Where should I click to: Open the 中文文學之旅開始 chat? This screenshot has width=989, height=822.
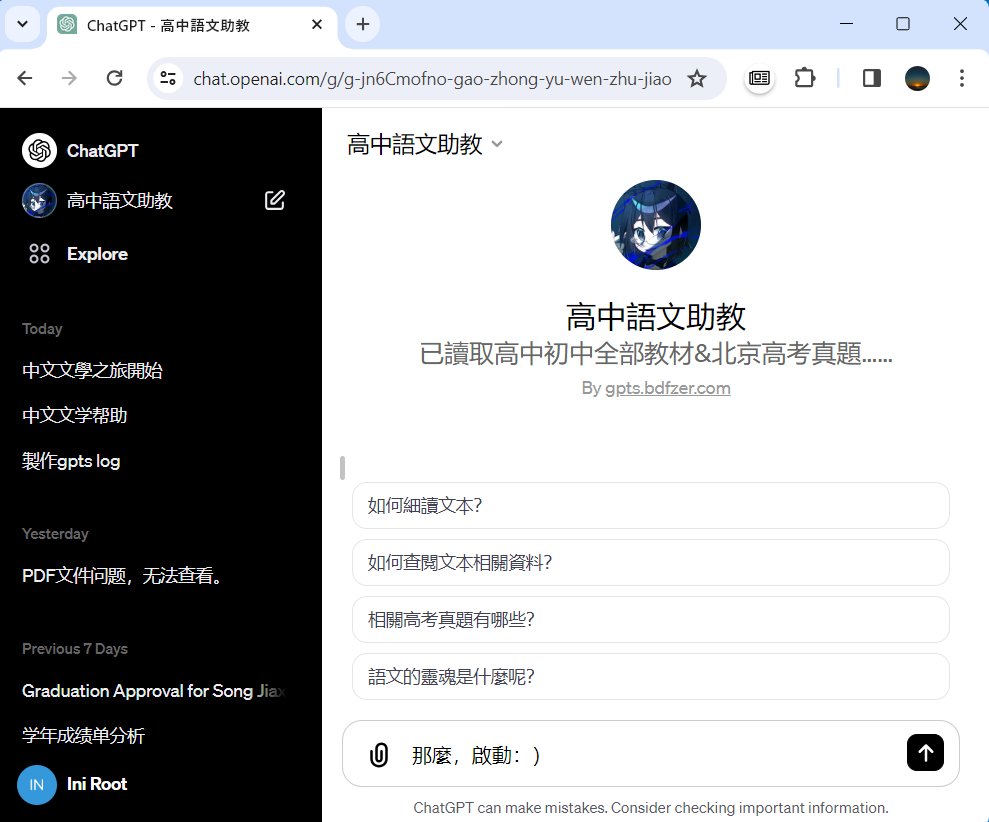click(93, 370)
